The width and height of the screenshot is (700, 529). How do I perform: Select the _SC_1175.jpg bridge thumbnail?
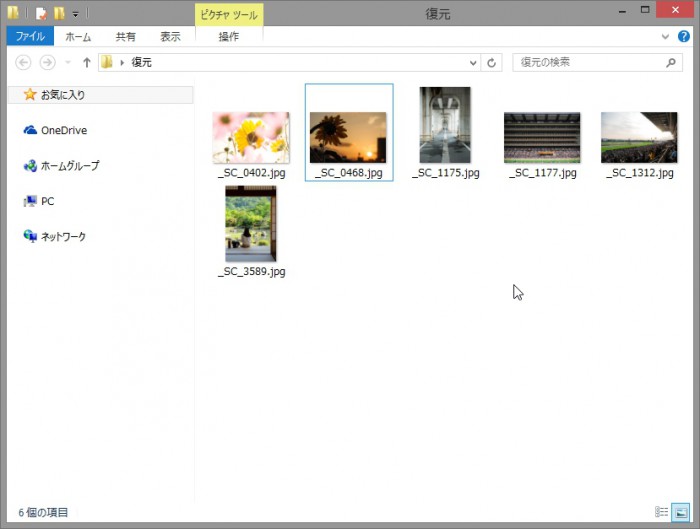point(445,125)
